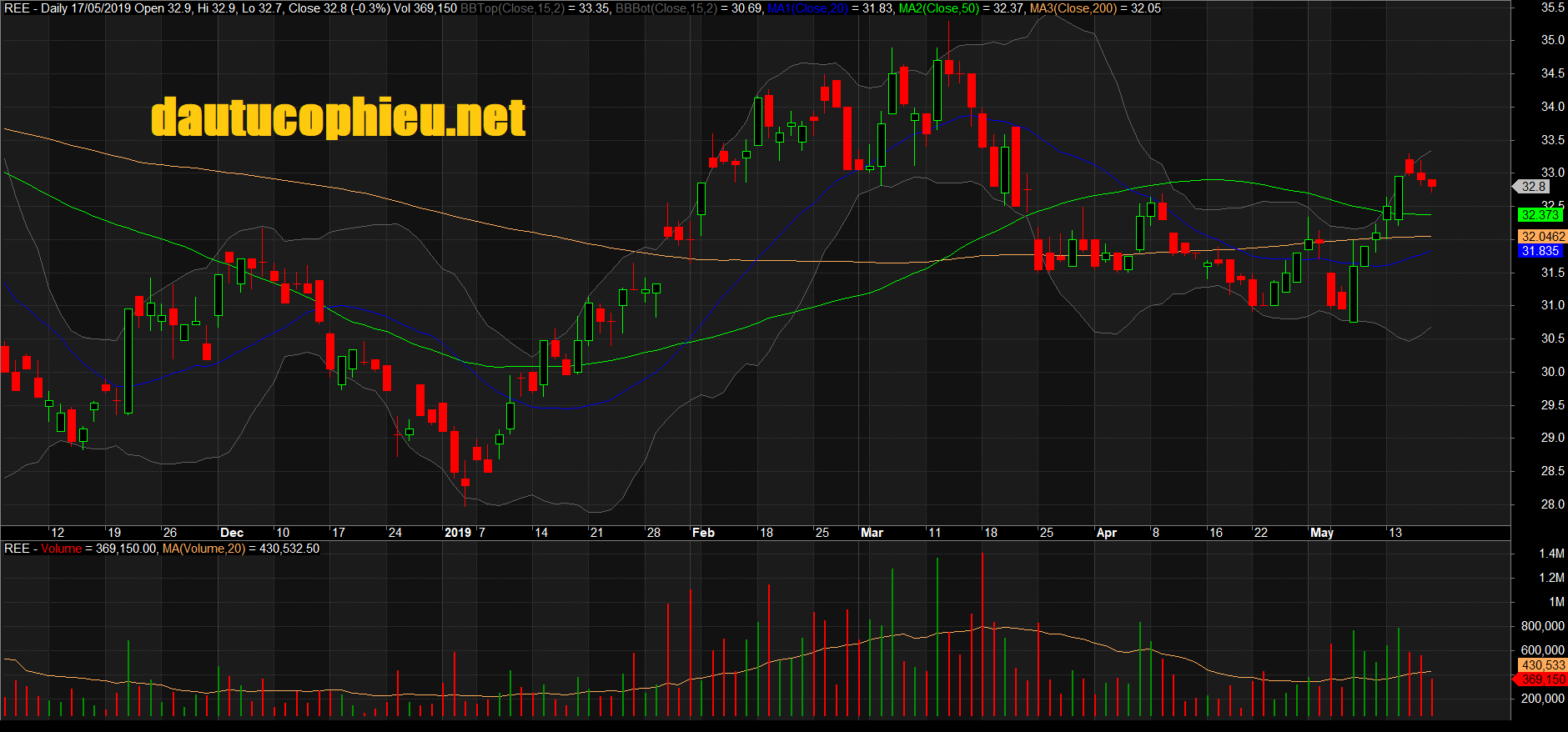
Task: Click date label 26 before Dec
Action: pos(169,533)
